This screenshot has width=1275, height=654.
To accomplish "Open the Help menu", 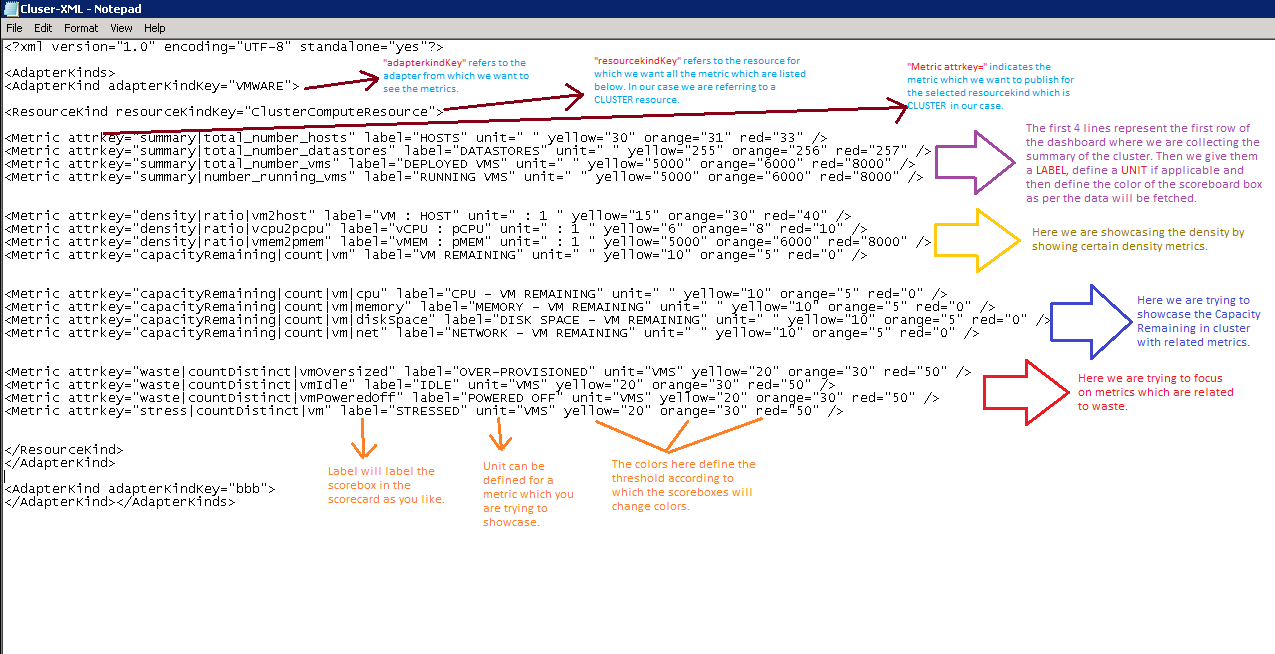I will tap(154, 28).
